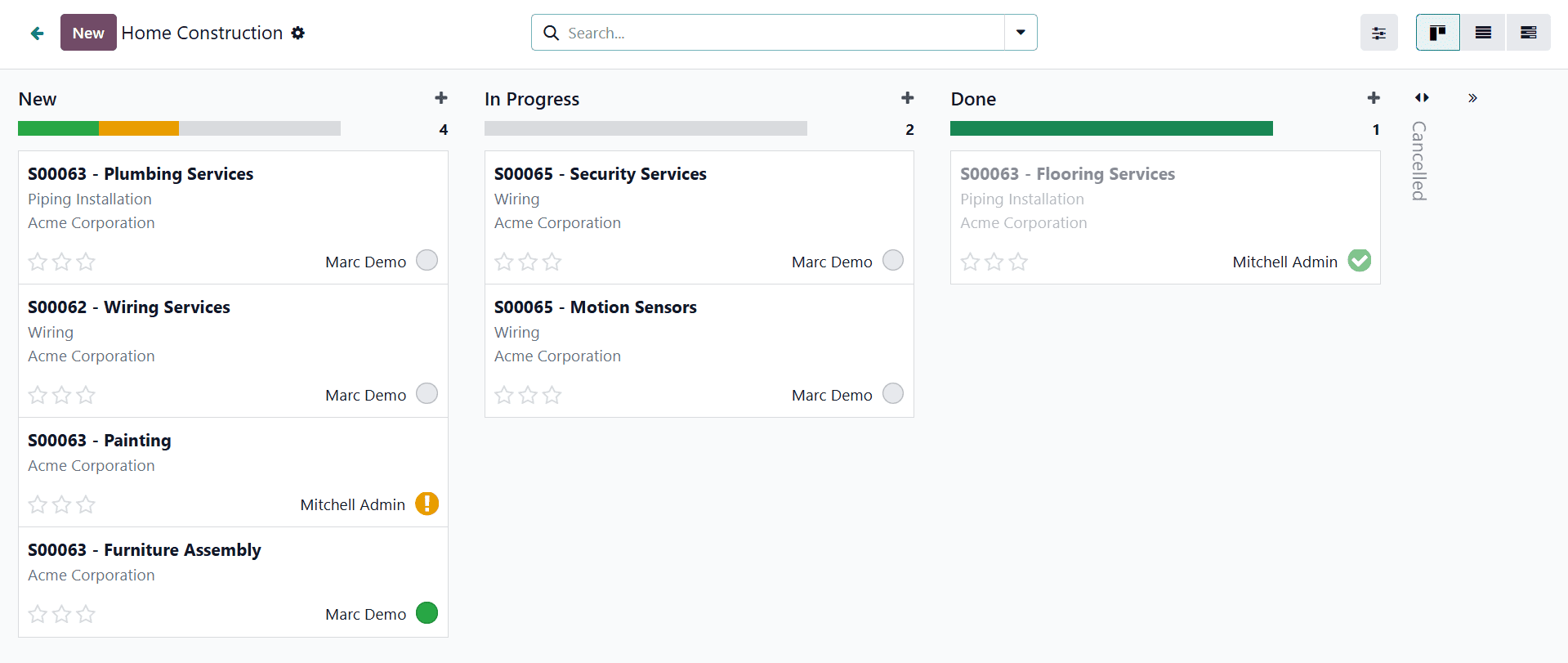Open S00062 - Wiring Services task

[129, 307]
